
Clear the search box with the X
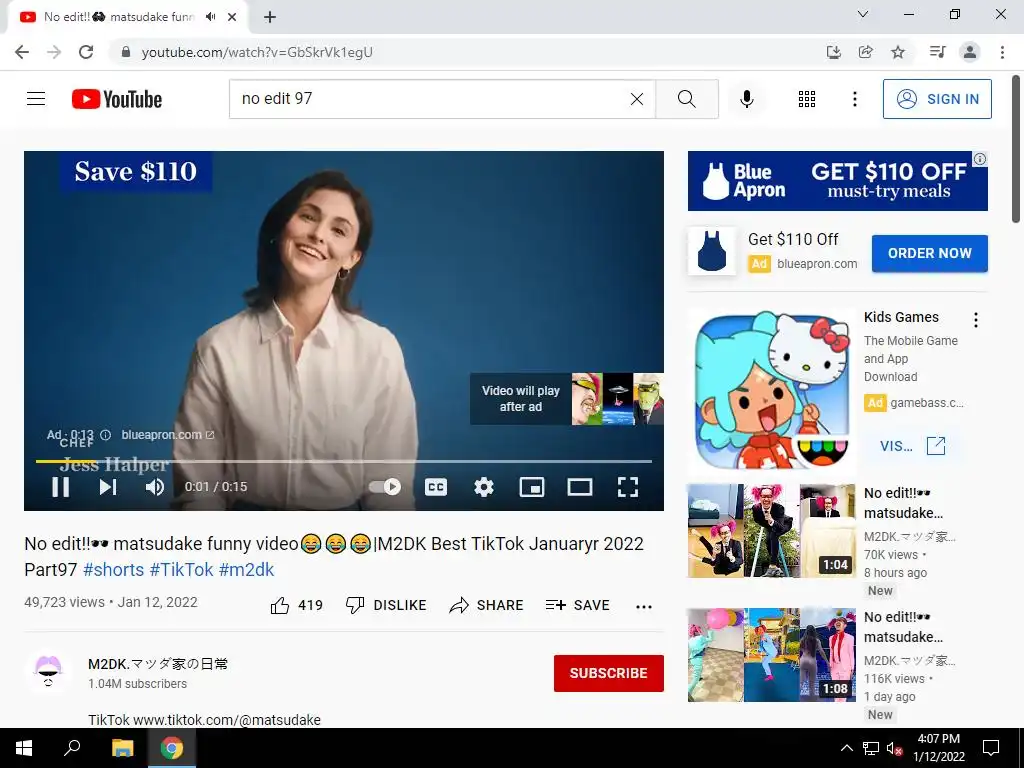coord(637,99)
